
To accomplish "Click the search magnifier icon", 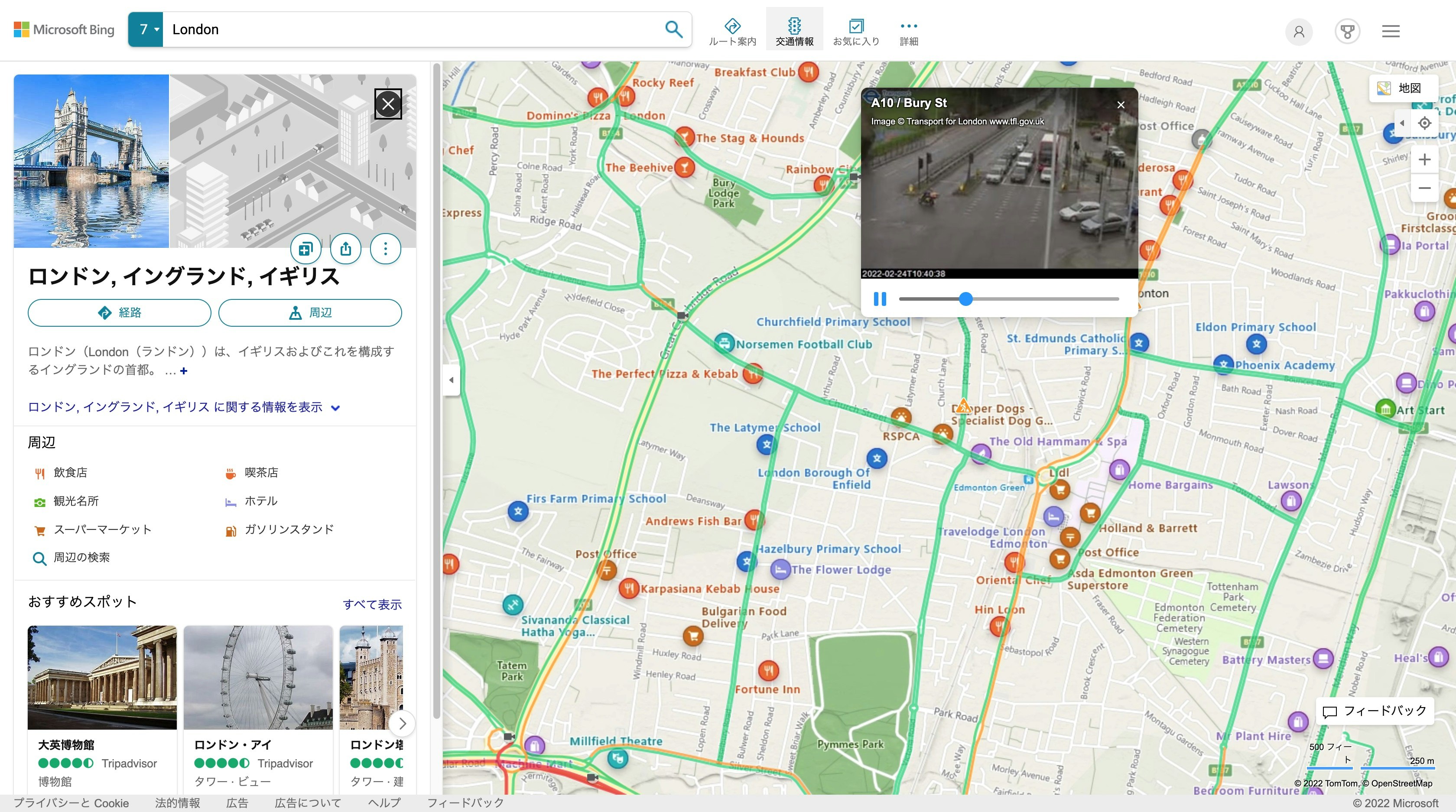I will pos(673,29).
